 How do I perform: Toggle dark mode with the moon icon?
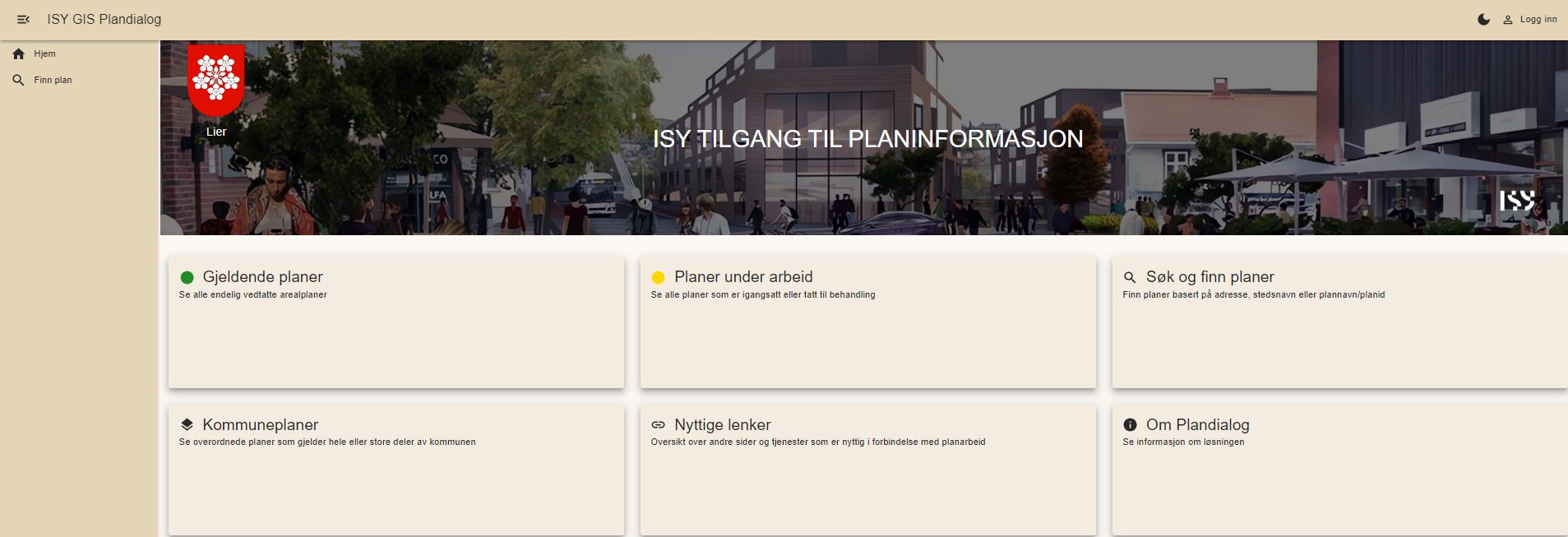[x=1483, y=19]
